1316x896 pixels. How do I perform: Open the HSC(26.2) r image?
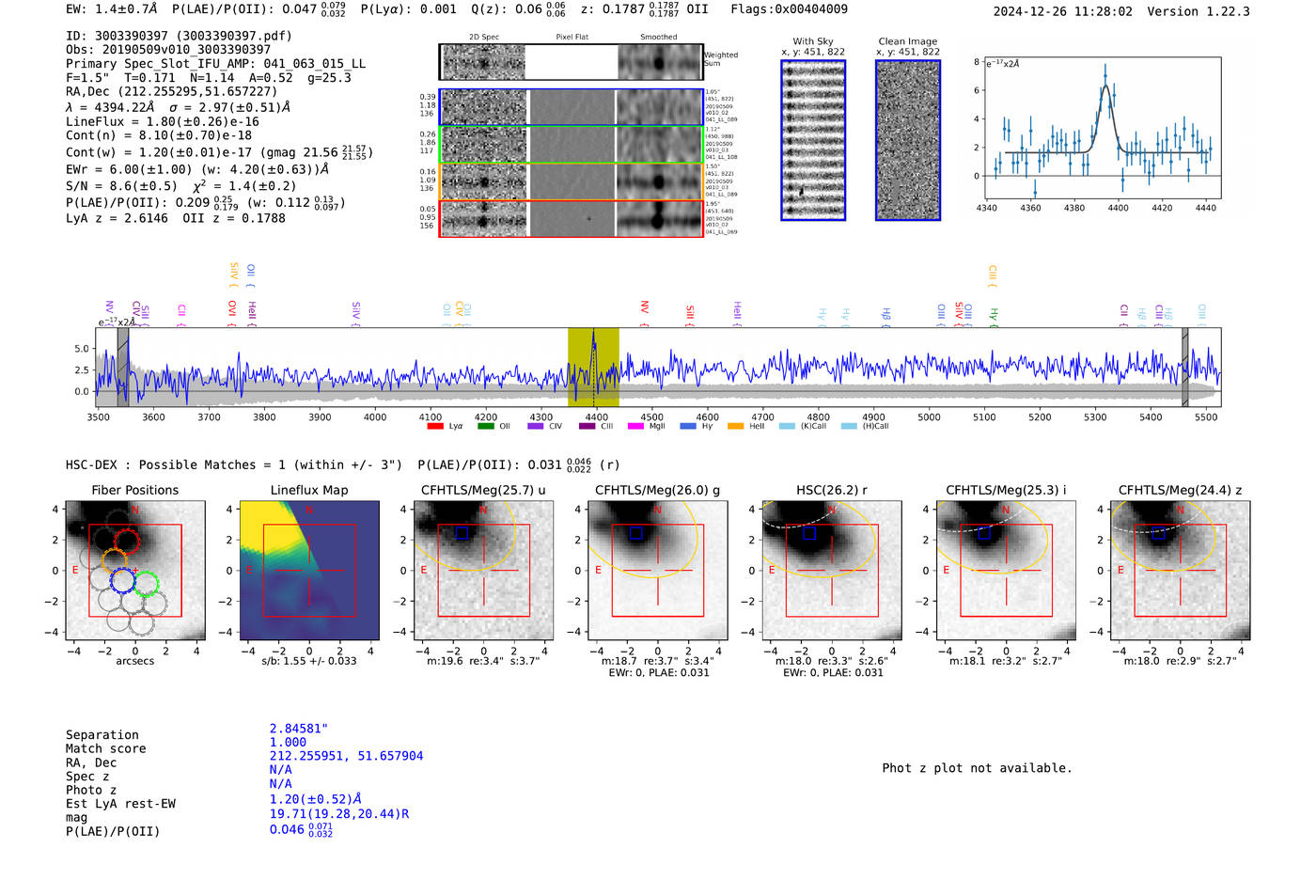tap(832, 570)
